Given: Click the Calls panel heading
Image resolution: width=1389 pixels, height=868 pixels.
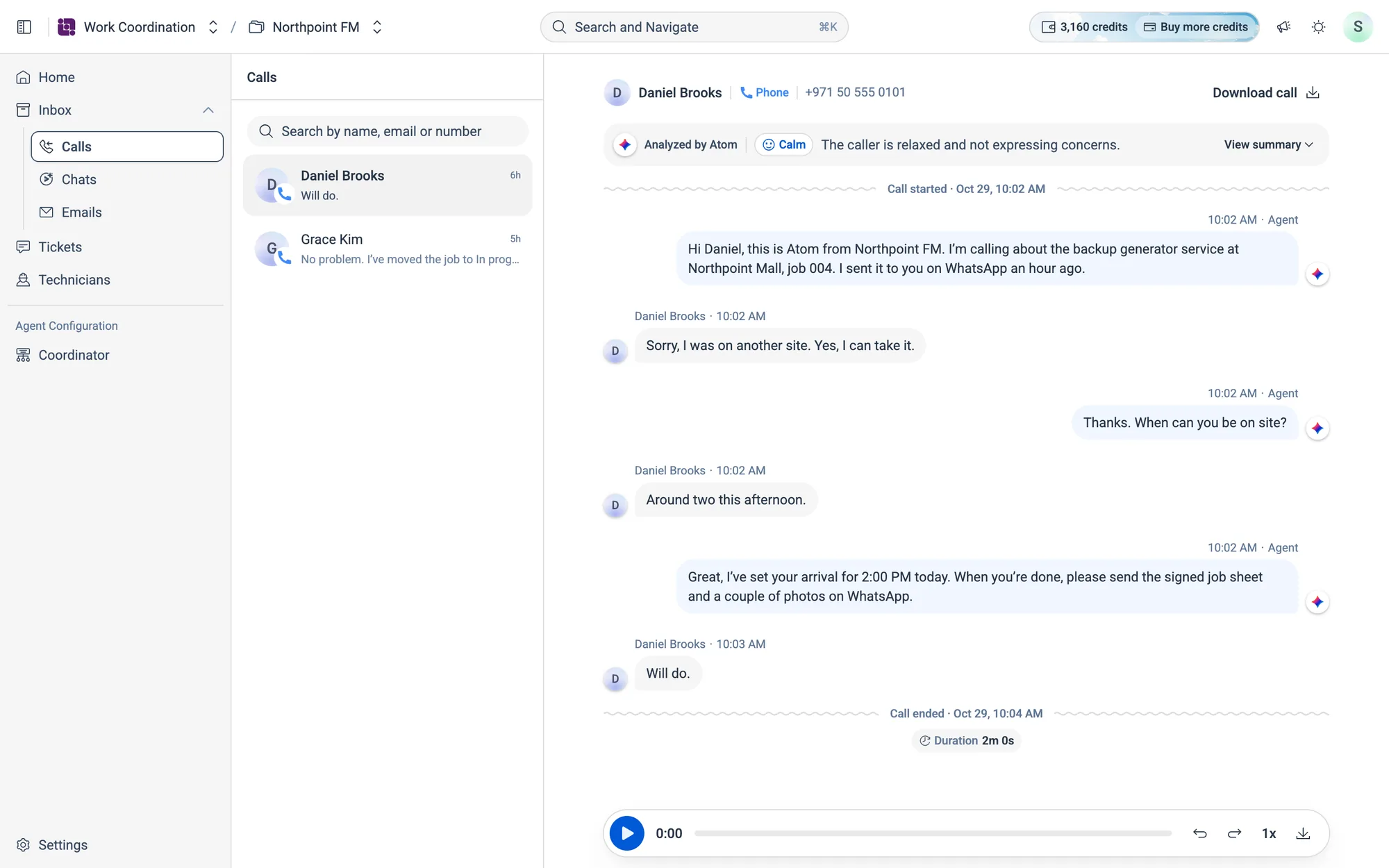Looking at the screenshot, I should click(x=262, y=77).
